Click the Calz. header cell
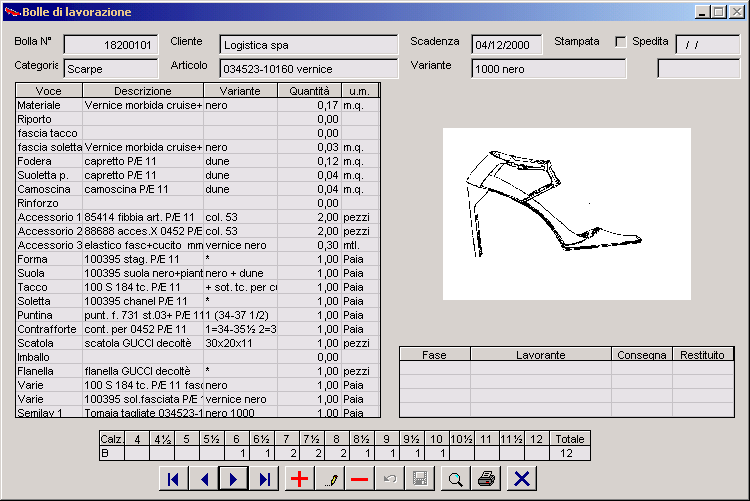The image size is (750, 501). [x=112, y=439]
